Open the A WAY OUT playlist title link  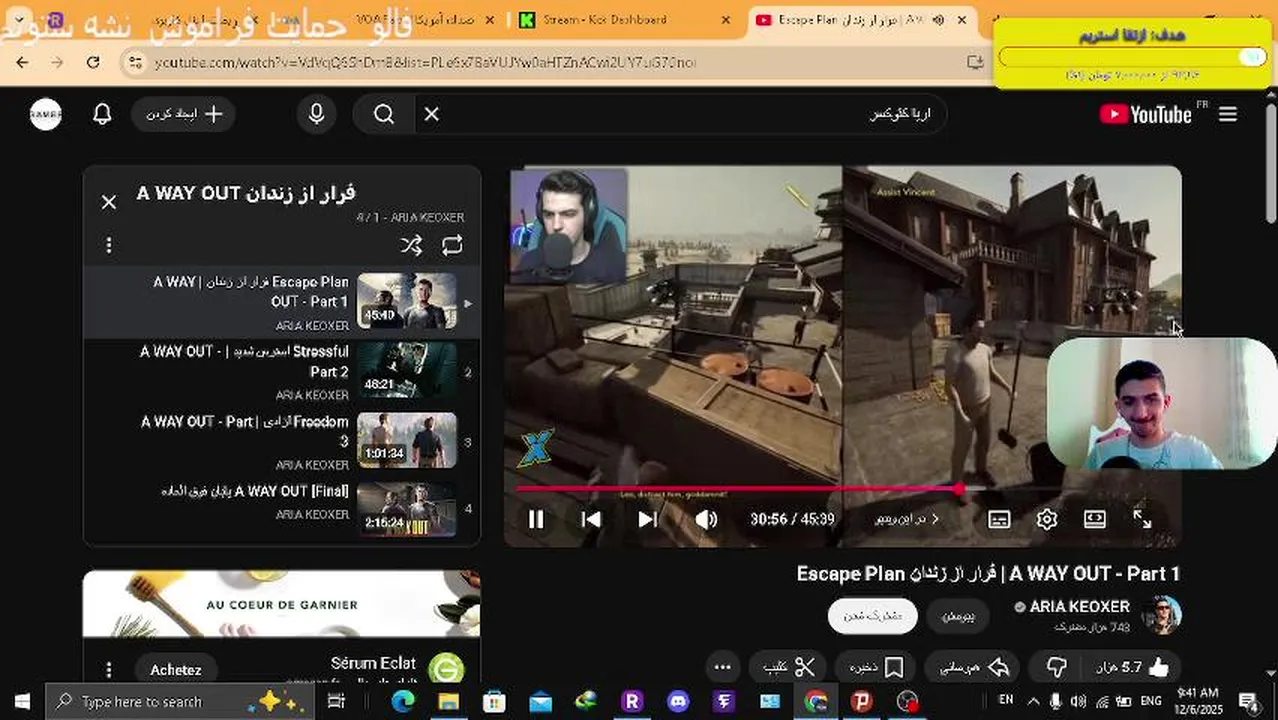point(246,193)
